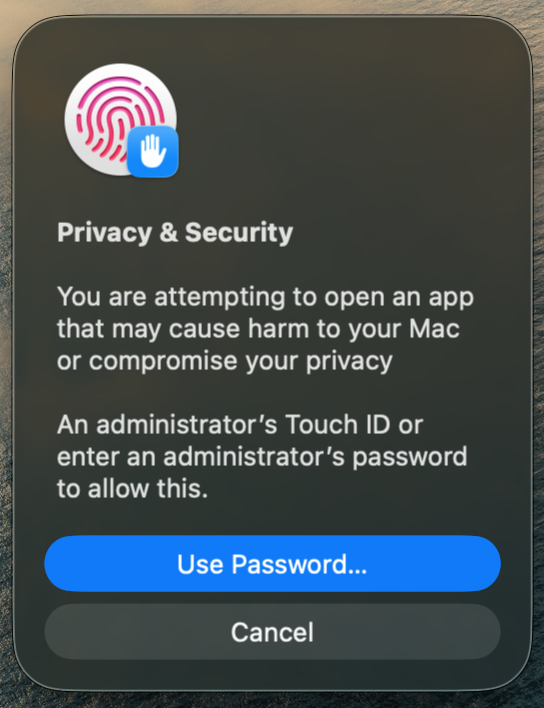Click the word compromise in the warning
The width and height of the screenshot is (544, 708).
[x=163, y=362]
